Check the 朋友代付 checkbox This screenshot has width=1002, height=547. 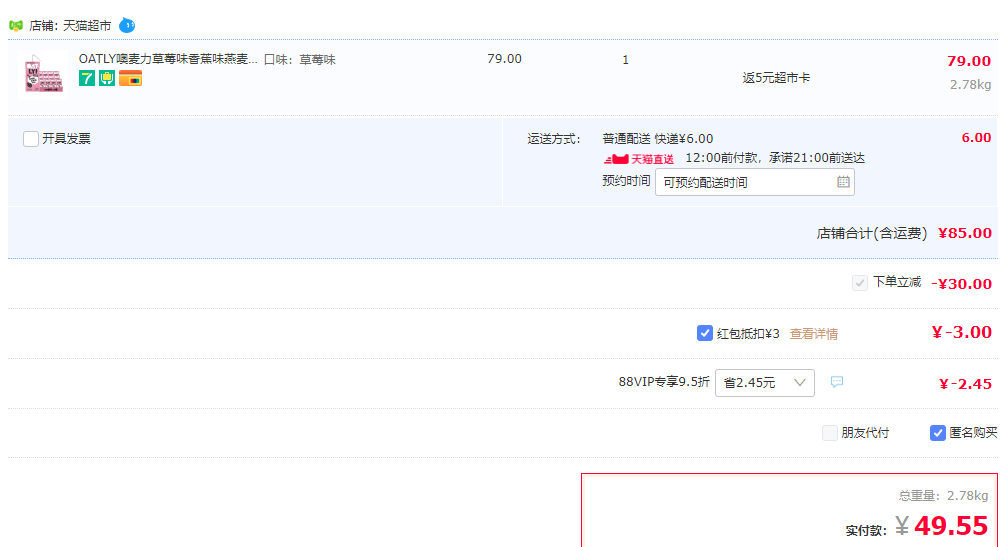[x=829, y=433]
